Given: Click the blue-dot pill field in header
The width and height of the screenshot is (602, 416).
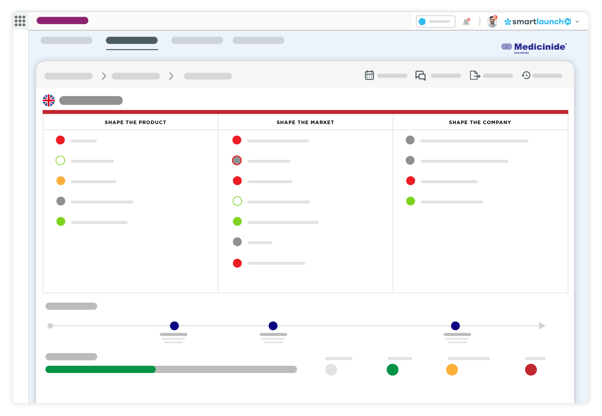Looking at the screenshot, I should click(x=436, y=21).
